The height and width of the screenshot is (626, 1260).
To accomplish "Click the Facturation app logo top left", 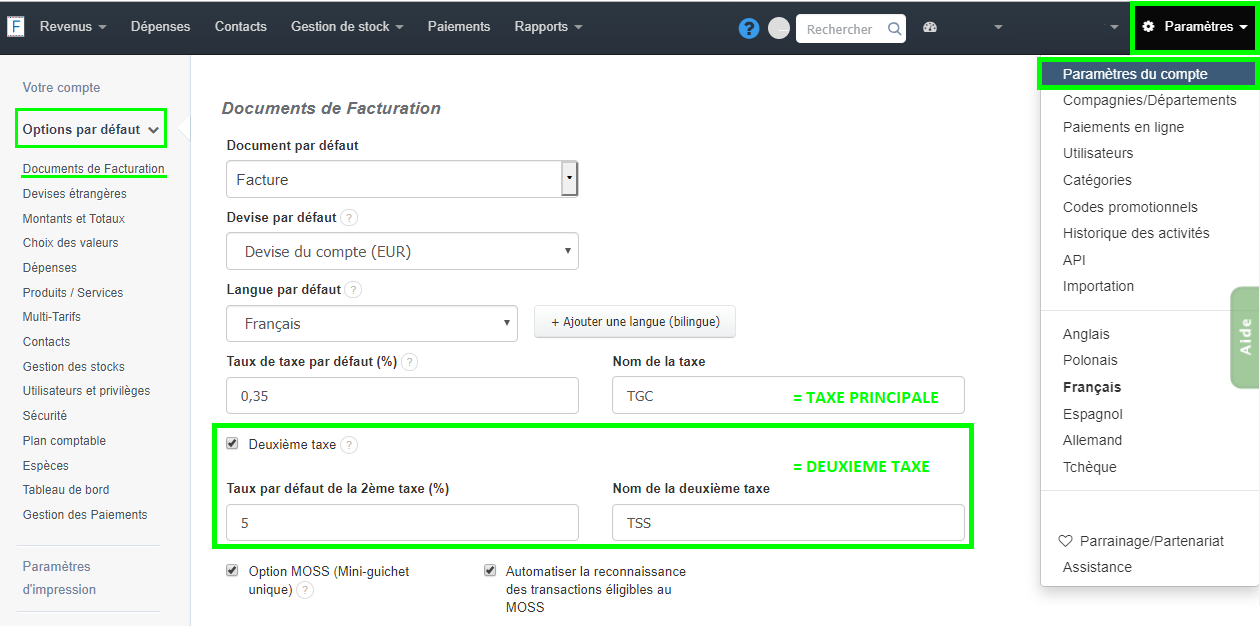I will pyautogui.click(x=16, y=25).
